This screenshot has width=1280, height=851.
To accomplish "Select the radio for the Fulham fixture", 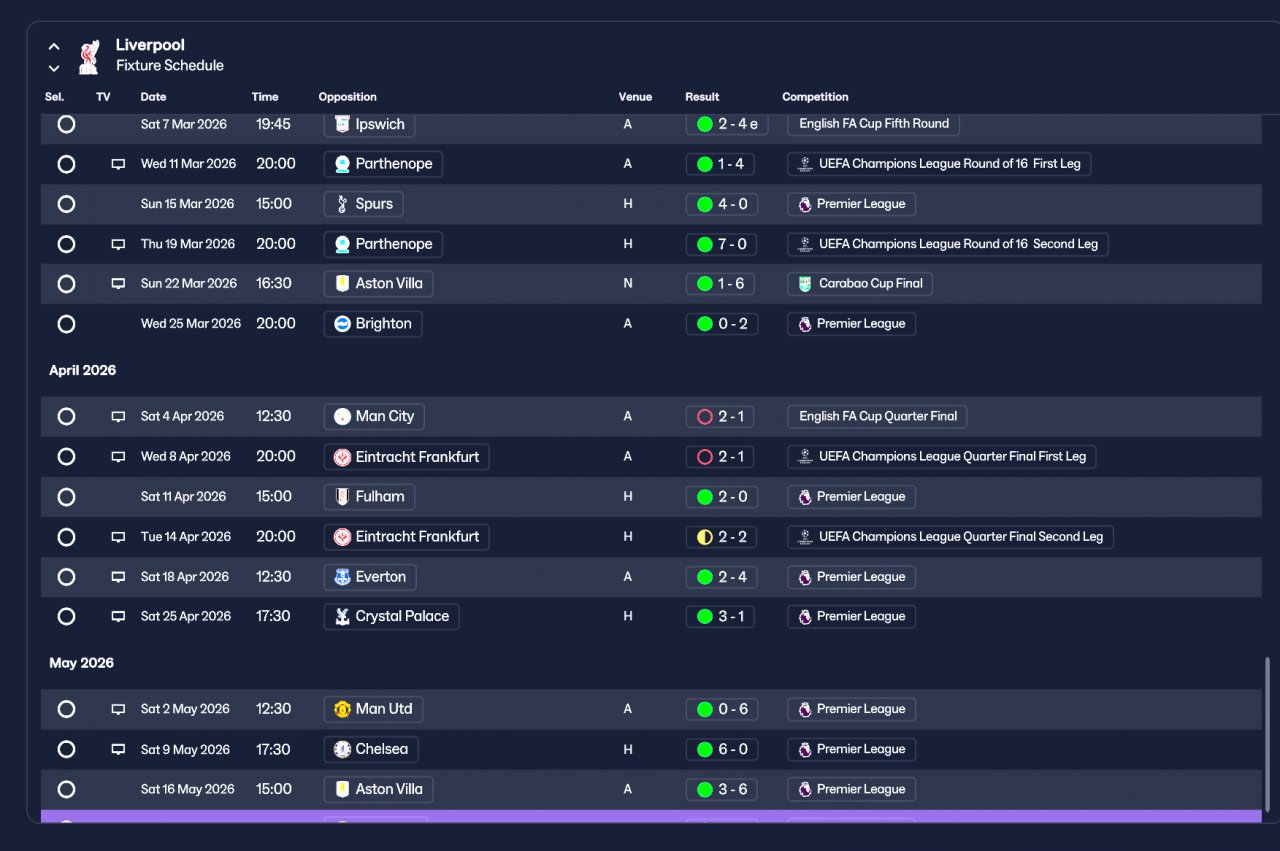I will tap(66, 497).
